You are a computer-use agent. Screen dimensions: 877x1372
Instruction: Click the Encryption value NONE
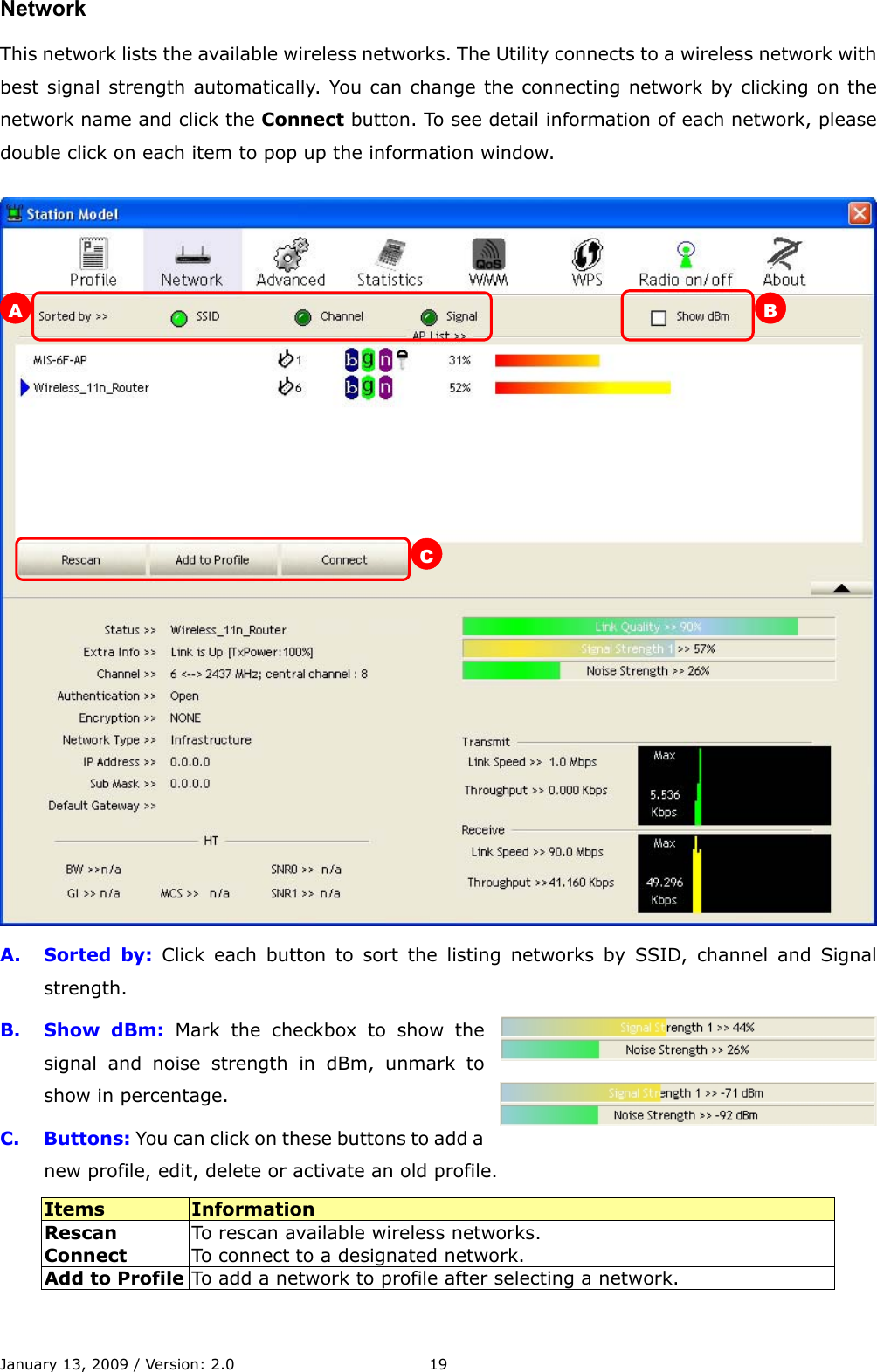[185, 717]
